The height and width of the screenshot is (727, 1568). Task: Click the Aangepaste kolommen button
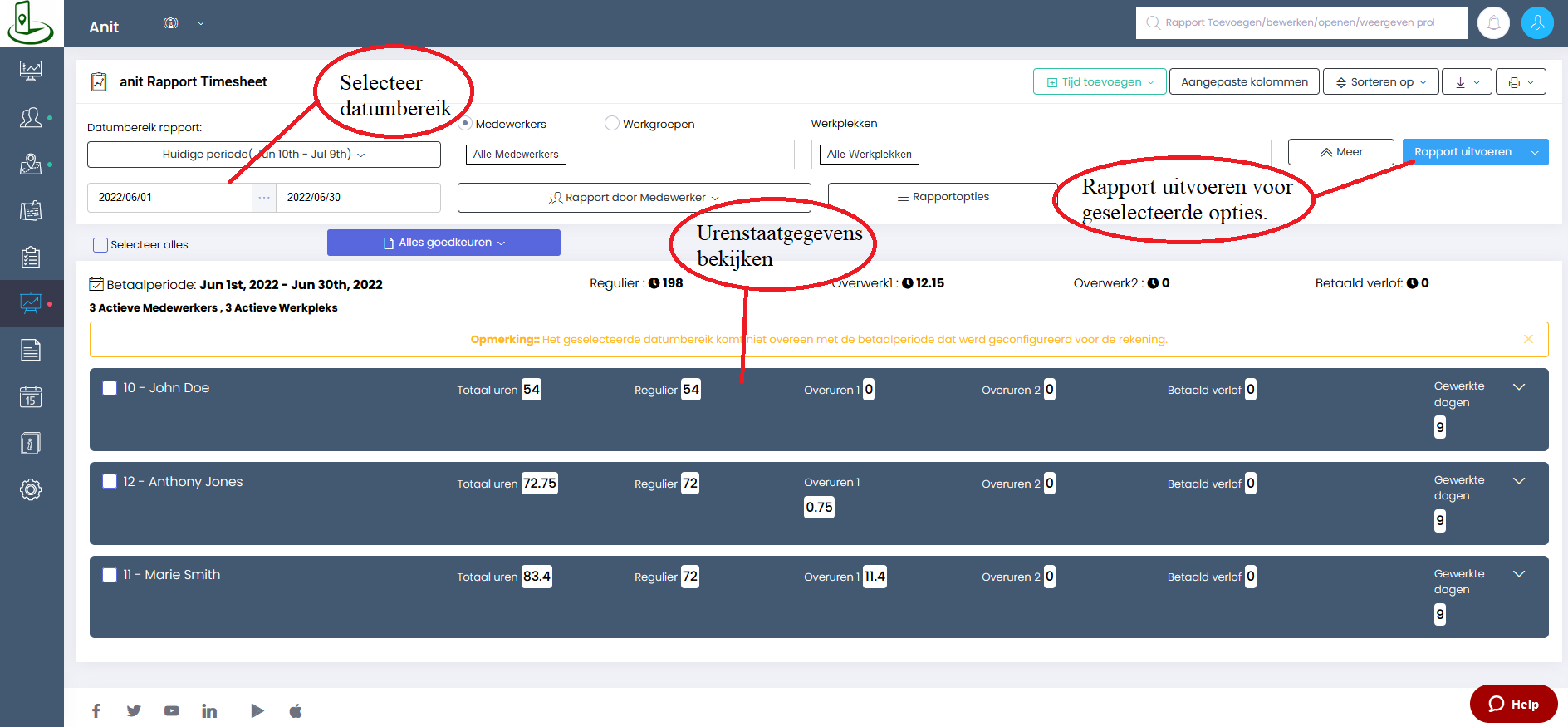[1244, 82]
